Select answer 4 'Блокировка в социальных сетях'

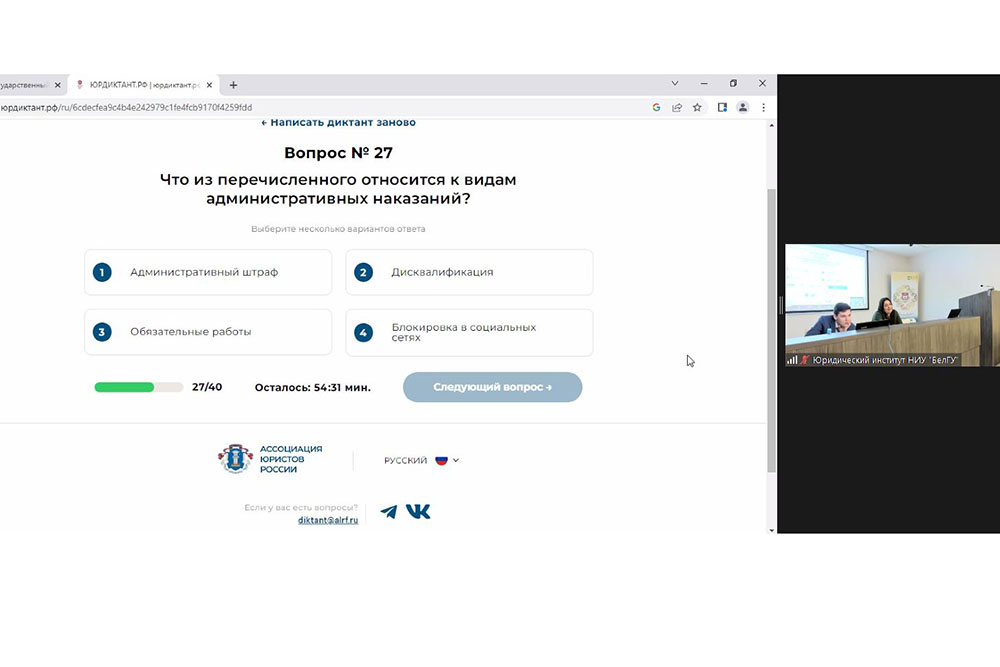(x=469, y=332)
